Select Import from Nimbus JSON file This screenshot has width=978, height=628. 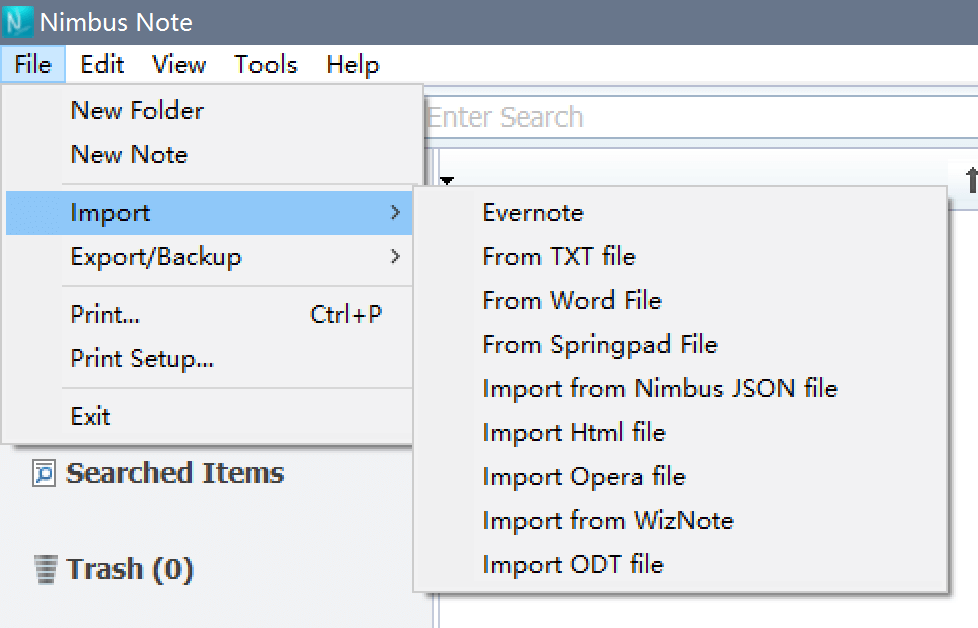[680, 389]
